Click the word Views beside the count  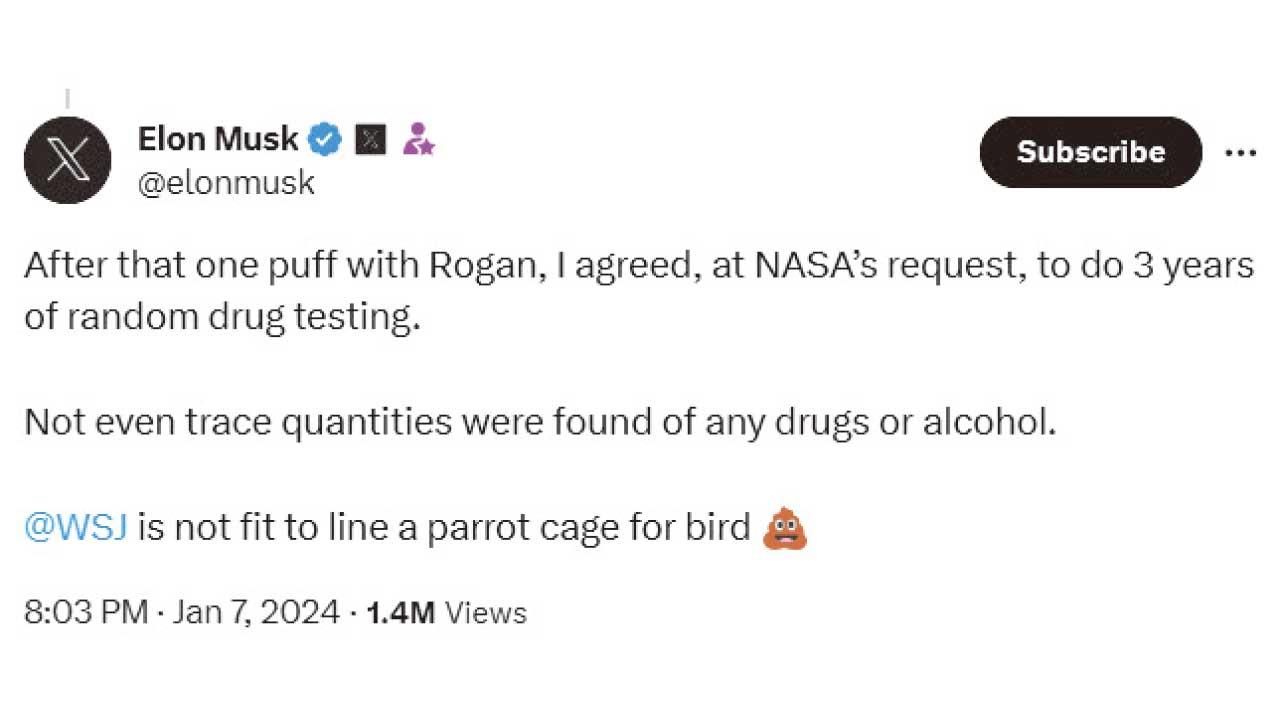click(486, 612)
